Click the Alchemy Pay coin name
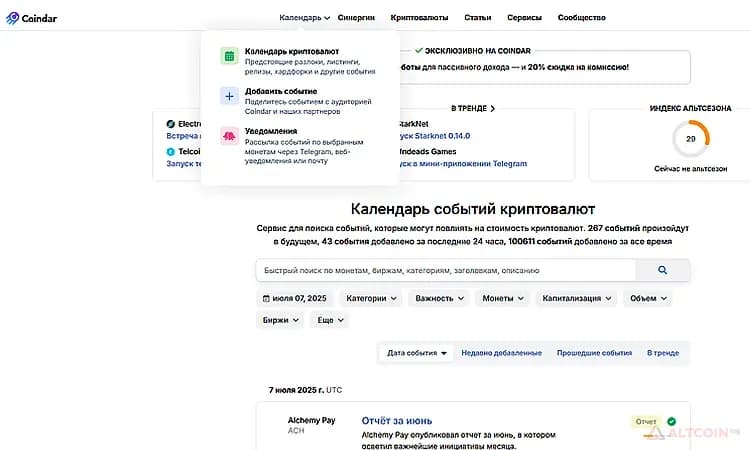The height and width of the screenshot is (450, 750). (x=311, y=420)
